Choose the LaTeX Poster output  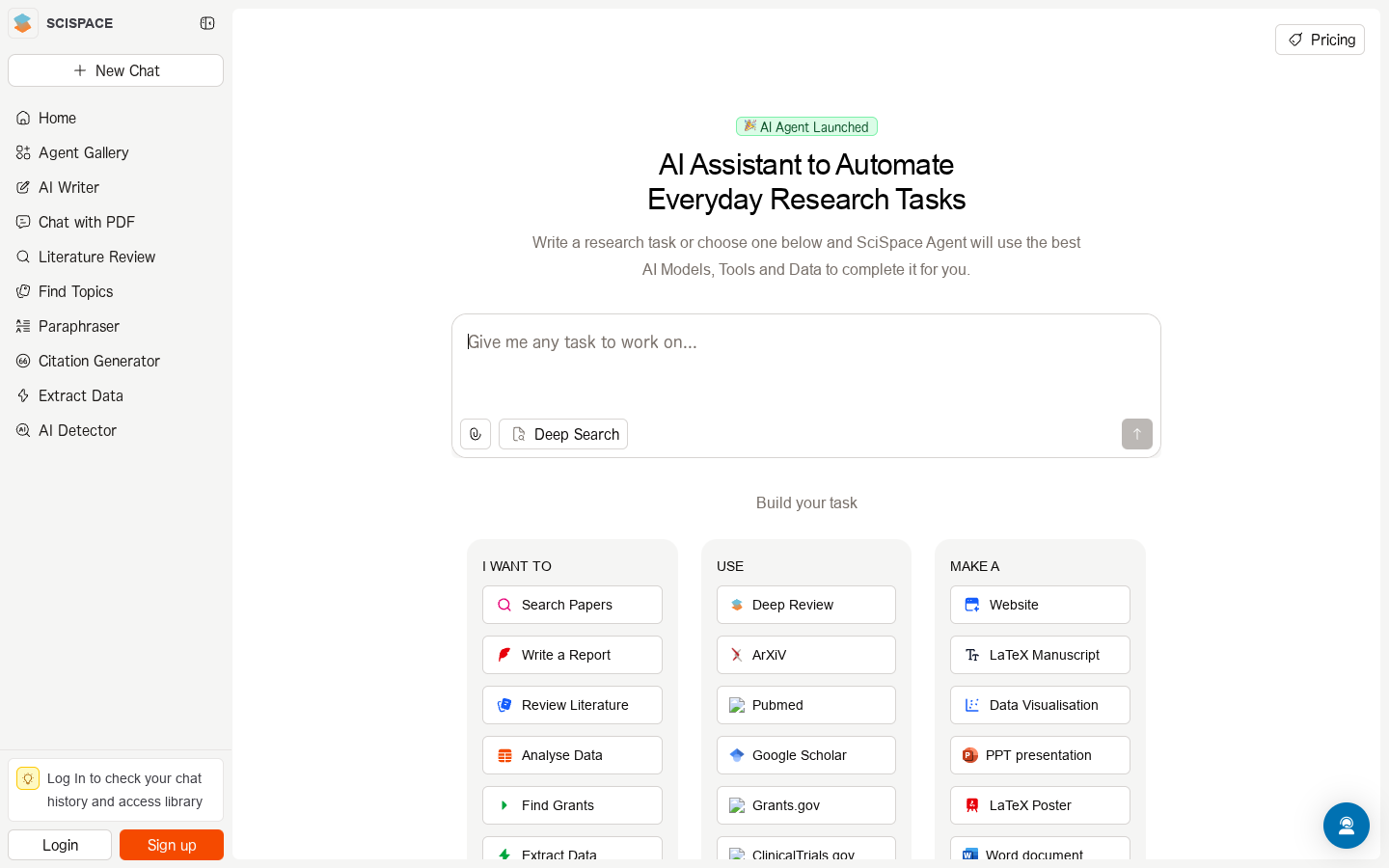(x=1040, y=805)
